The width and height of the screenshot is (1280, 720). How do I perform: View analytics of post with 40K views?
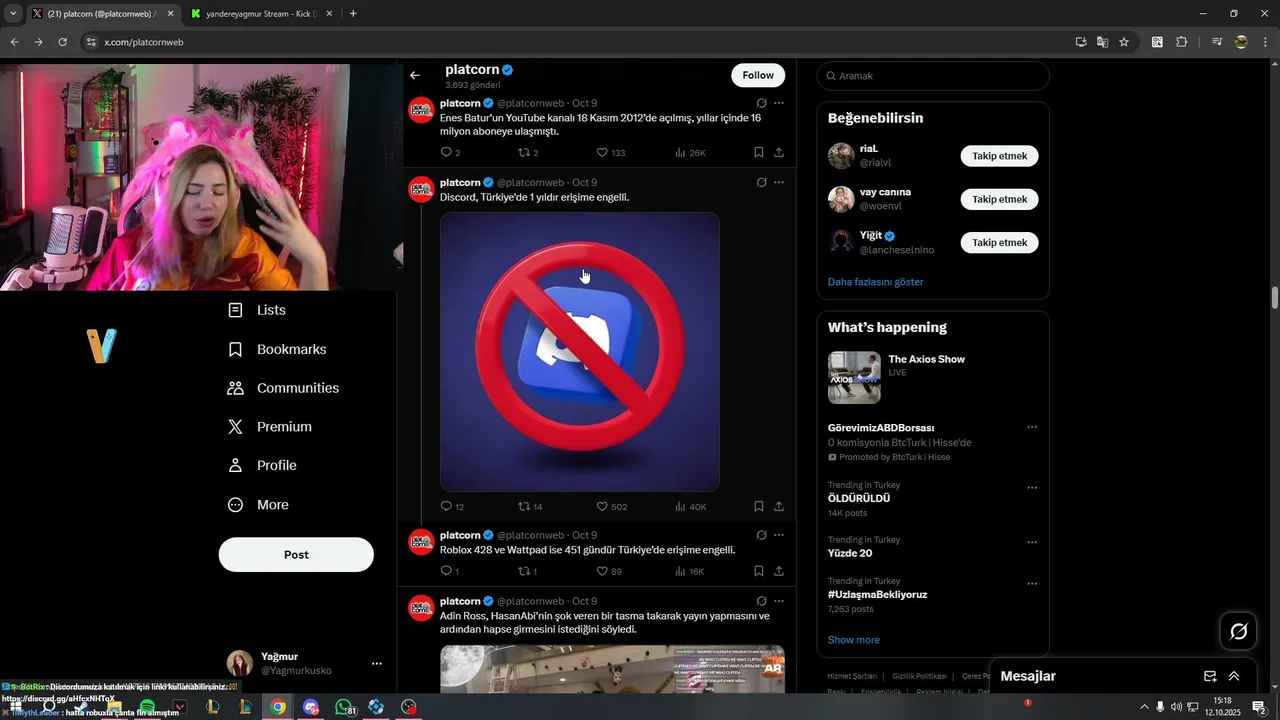[x=681, y=507]
